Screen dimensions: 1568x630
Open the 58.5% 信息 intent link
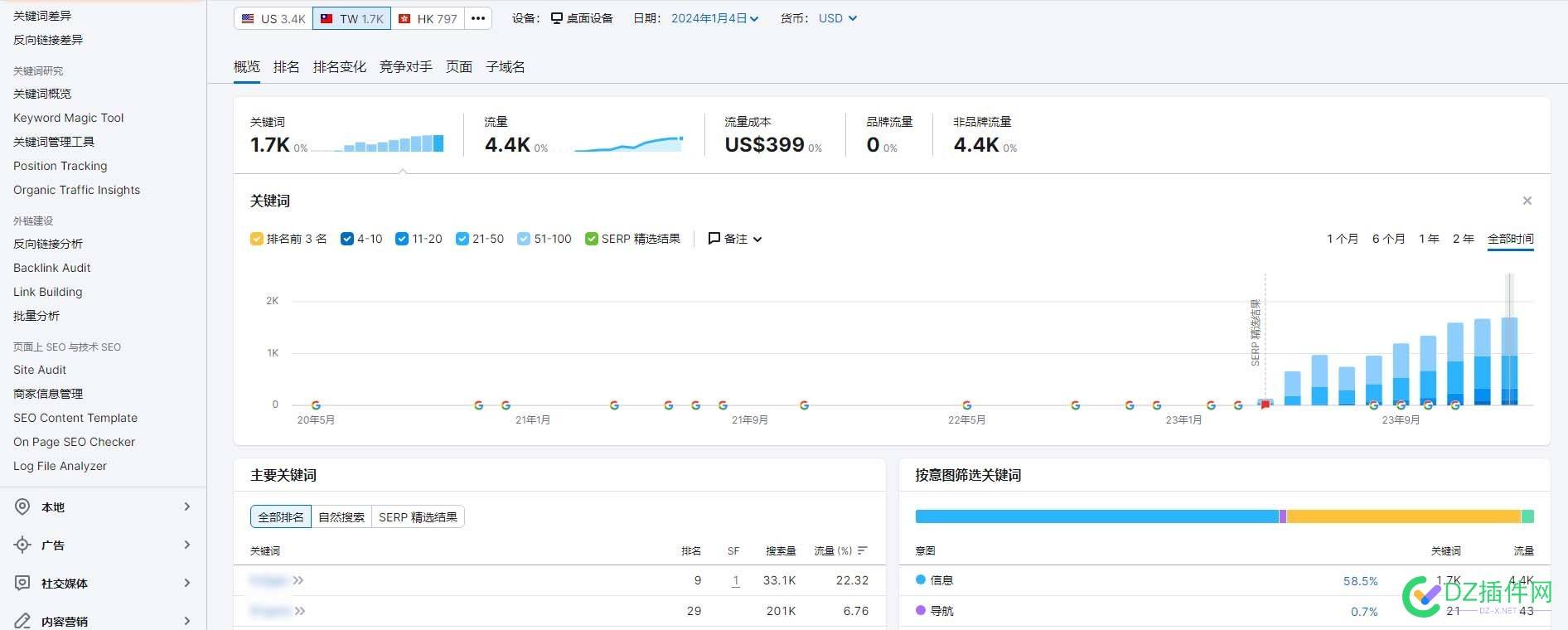pyautogui.click(x=1360, y=581)
